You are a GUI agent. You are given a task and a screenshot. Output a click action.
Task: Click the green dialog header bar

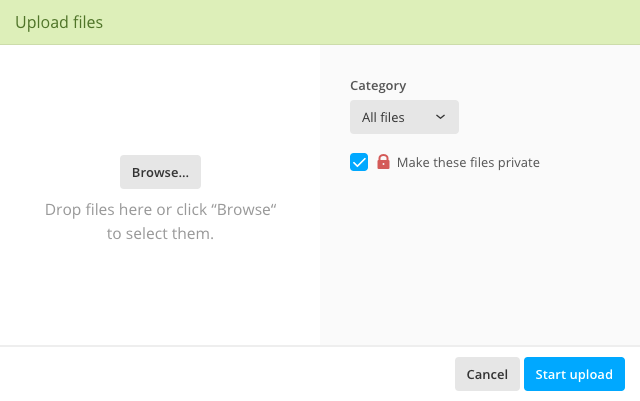(x=320, y=22)
